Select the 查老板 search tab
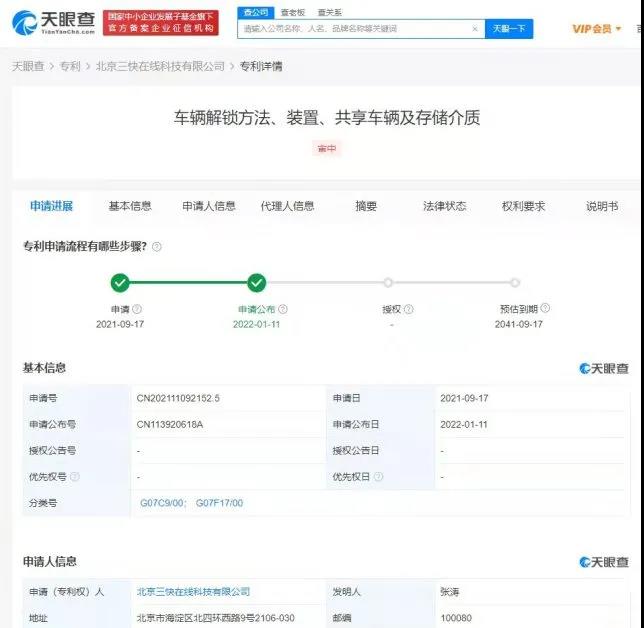Screen dimensions: 644x628 (292, 13)
